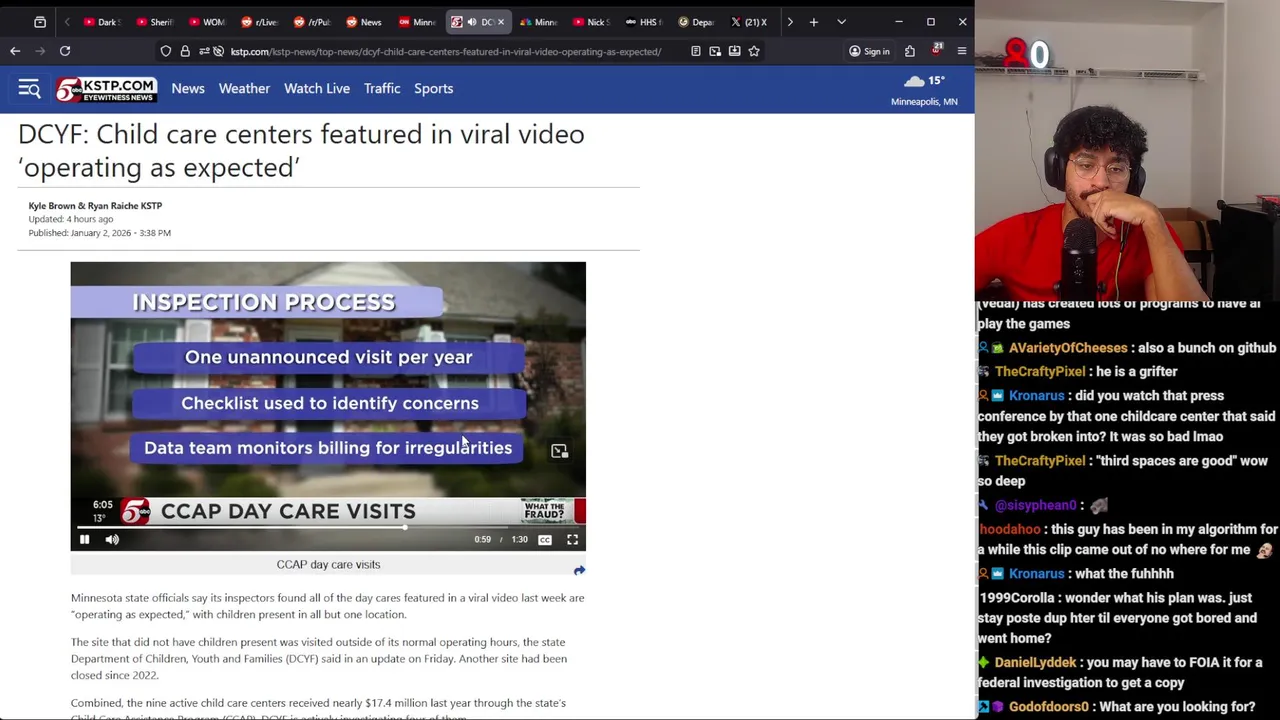
Task: Switch to the WOM YouTube tab
Action: [208, 22]
